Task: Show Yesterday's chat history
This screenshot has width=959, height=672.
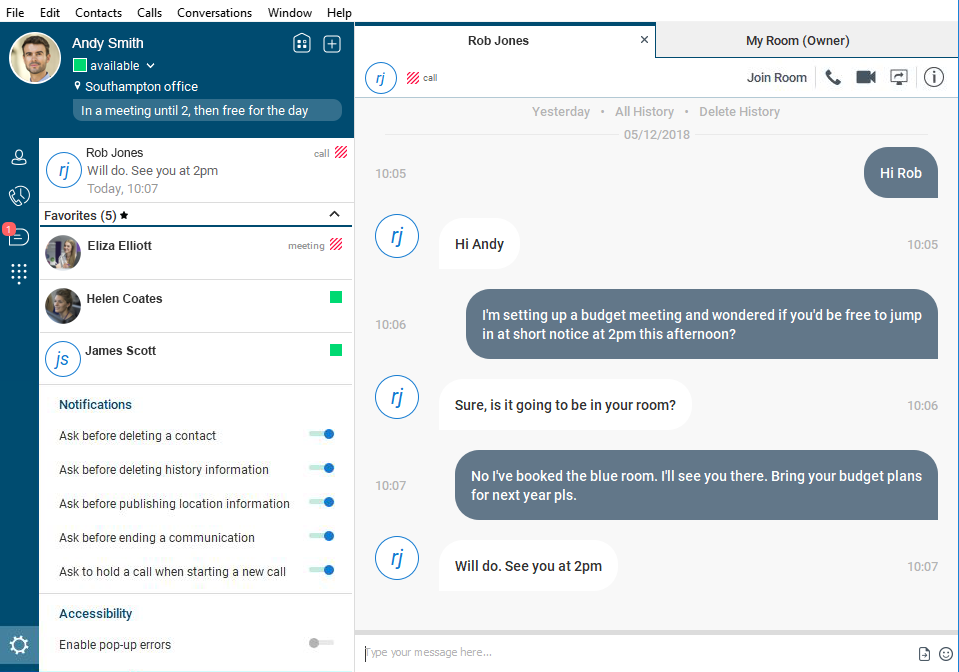Action: (561, 111)
